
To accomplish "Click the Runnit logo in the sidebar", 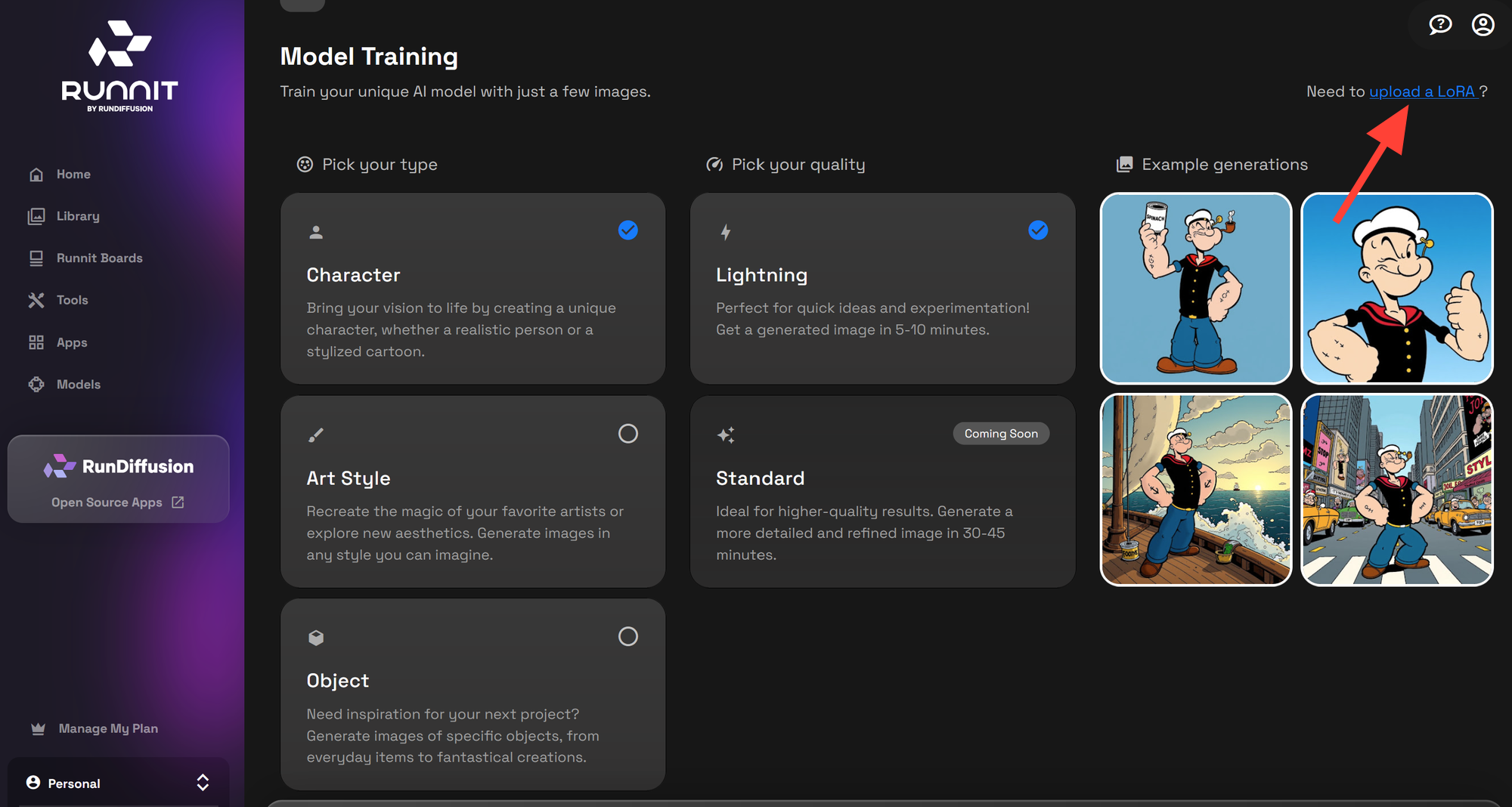I will 119,66.
